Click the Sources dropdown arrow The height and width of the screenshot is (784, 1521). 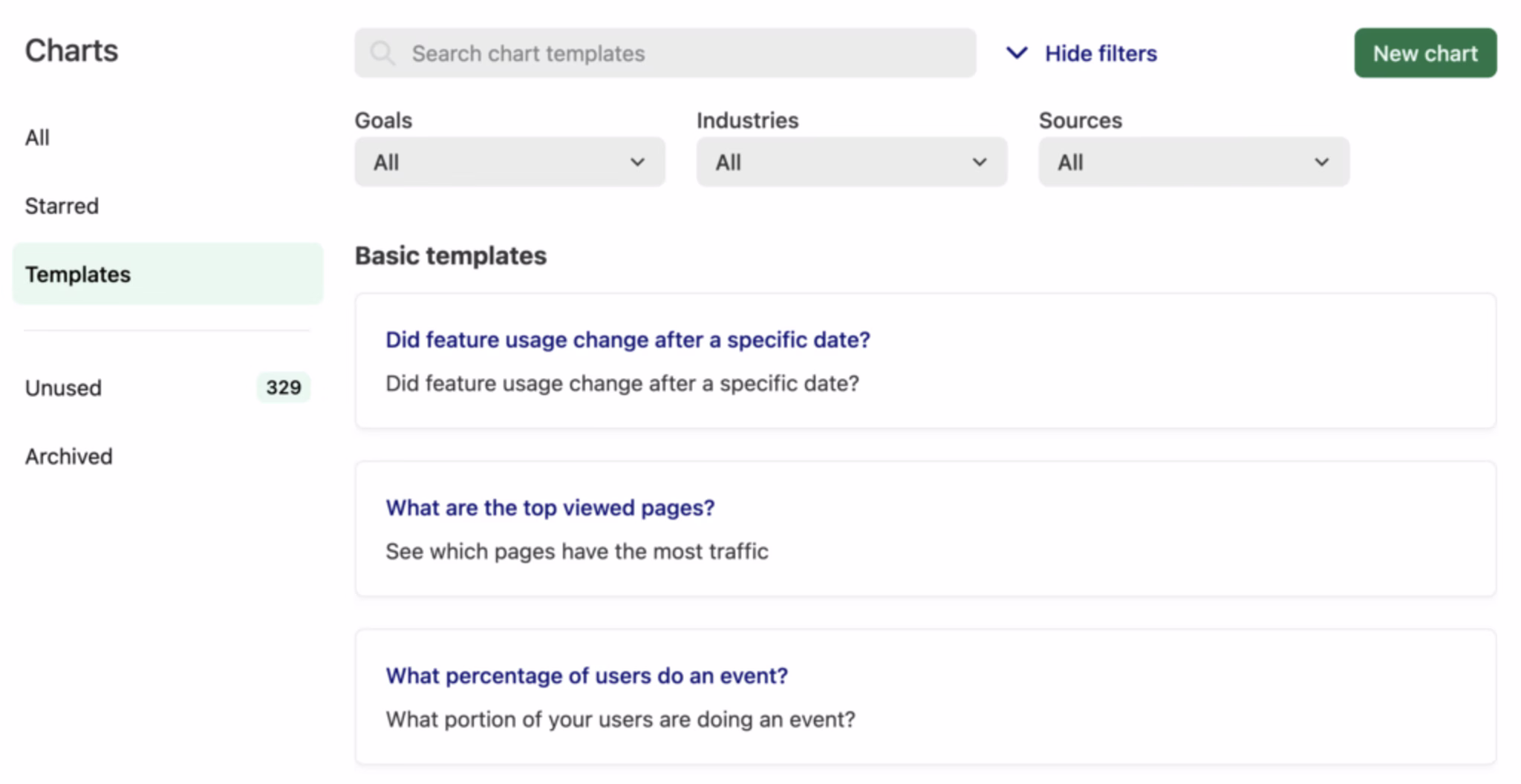[1321, 162]
